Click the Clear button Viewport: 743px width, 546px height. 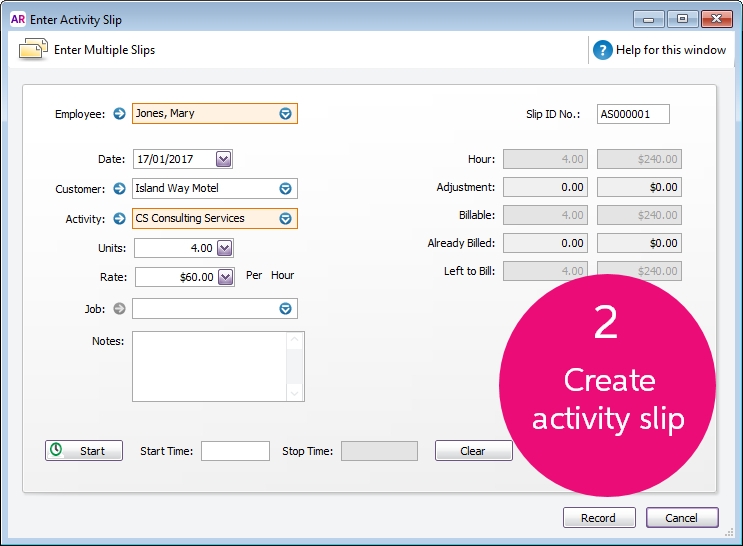click(473, 451)
